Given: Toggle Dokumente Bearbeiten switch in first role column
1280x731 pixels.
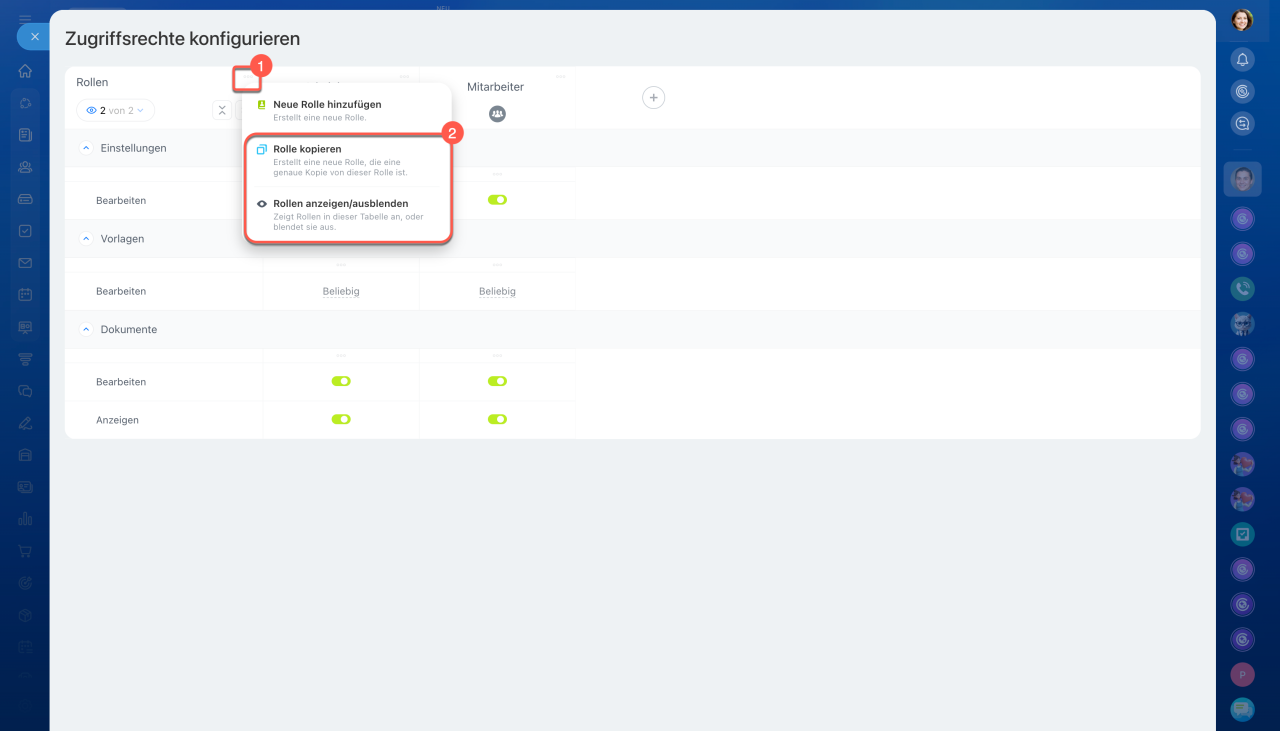Looking at the screenshot, I should click(341, 381).
